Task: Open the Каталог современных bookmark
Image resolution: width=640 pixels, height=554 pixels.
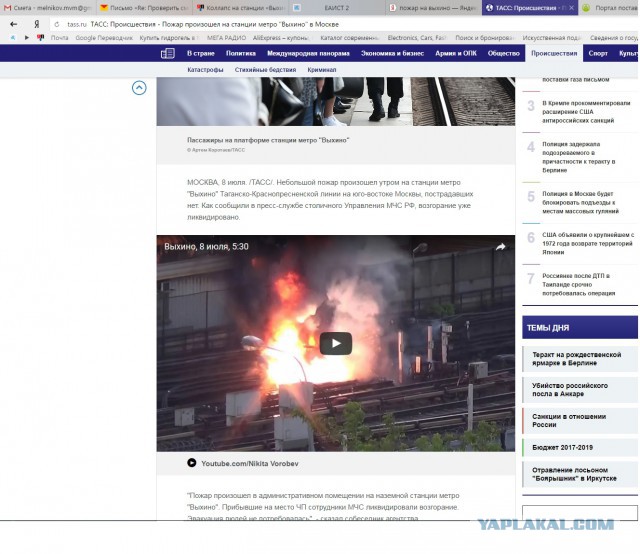Action: 350,38
